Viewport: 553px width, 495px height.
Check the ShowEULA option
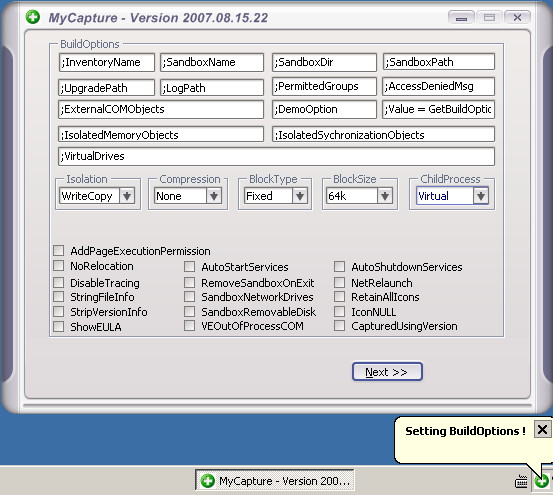coord(59,326)
